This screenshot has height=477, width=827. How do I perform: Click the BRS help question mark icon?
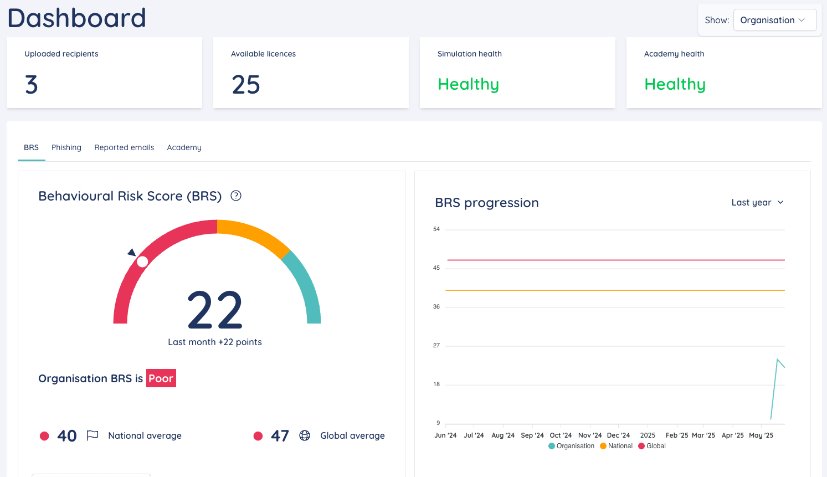pos(236,196)
